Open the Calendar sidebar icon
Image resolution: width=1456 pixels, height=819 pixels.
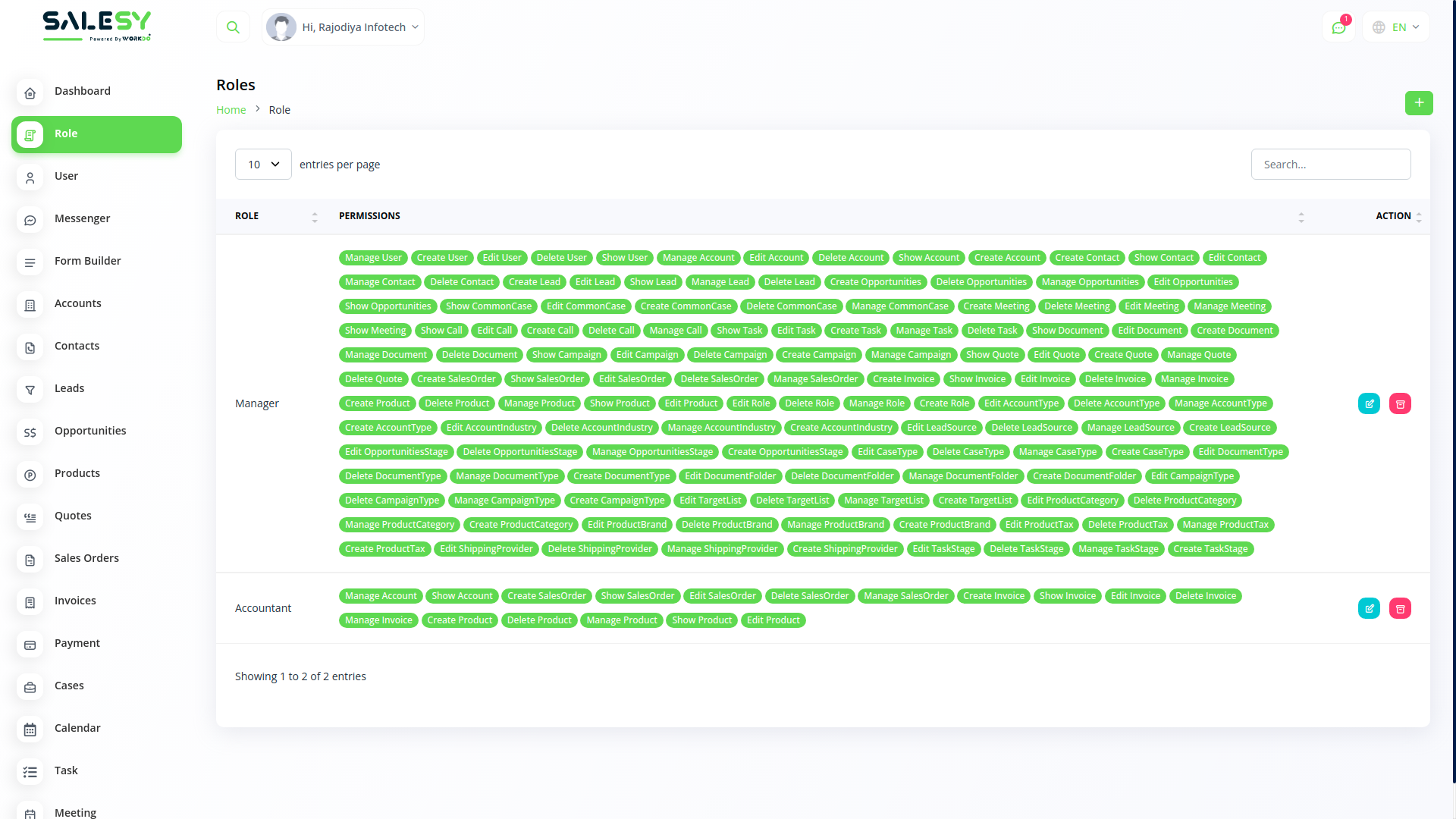[30, 729]
